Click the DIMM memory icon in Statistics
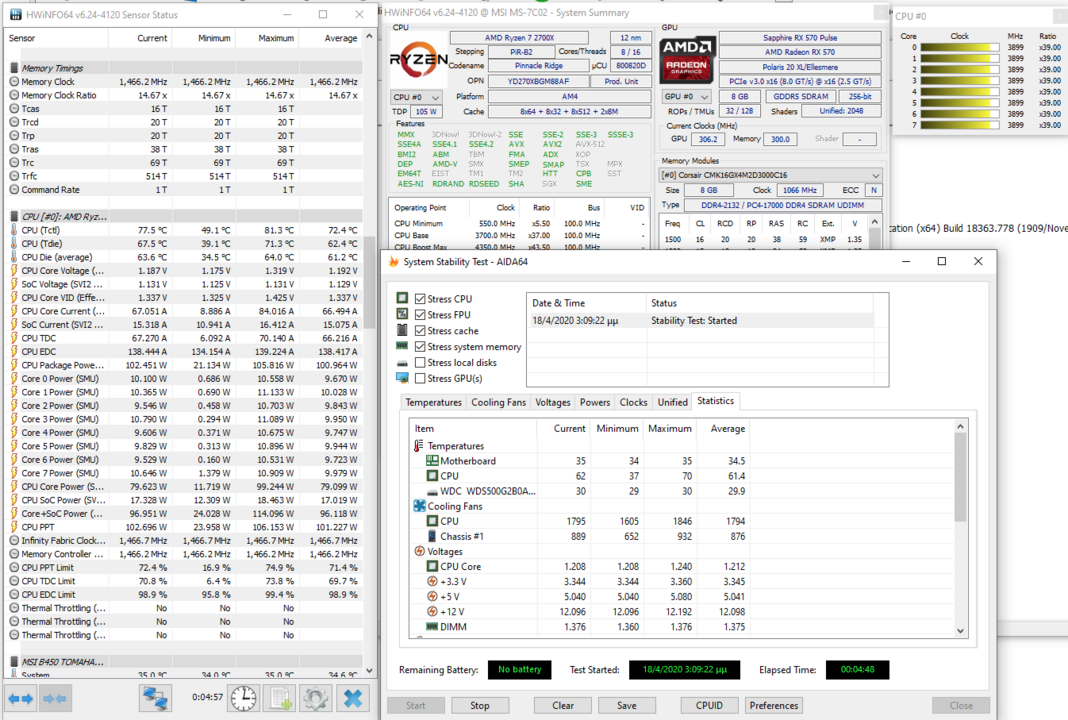Viewport: 1068px width, 720px height. [x=433, y=627]
